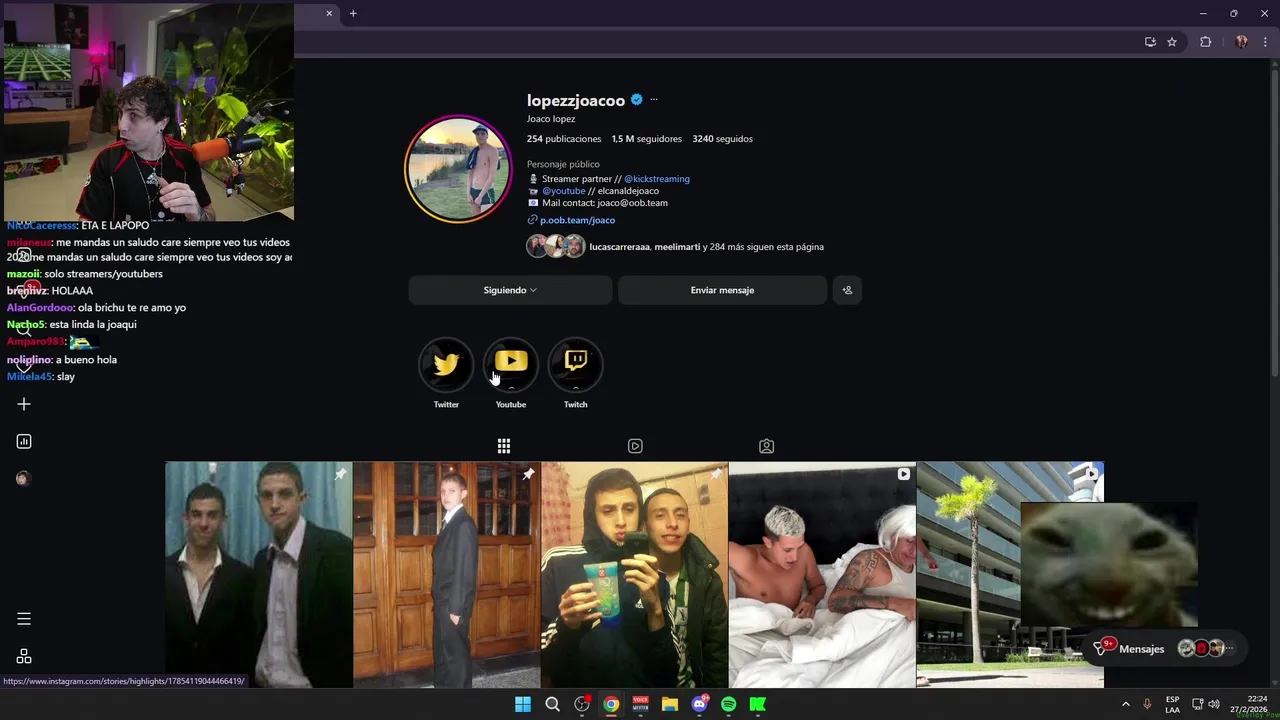Click chat username mazoii
Image resolution: width=1280 pixels, height=720 pixels.
(x=23, y=274)
